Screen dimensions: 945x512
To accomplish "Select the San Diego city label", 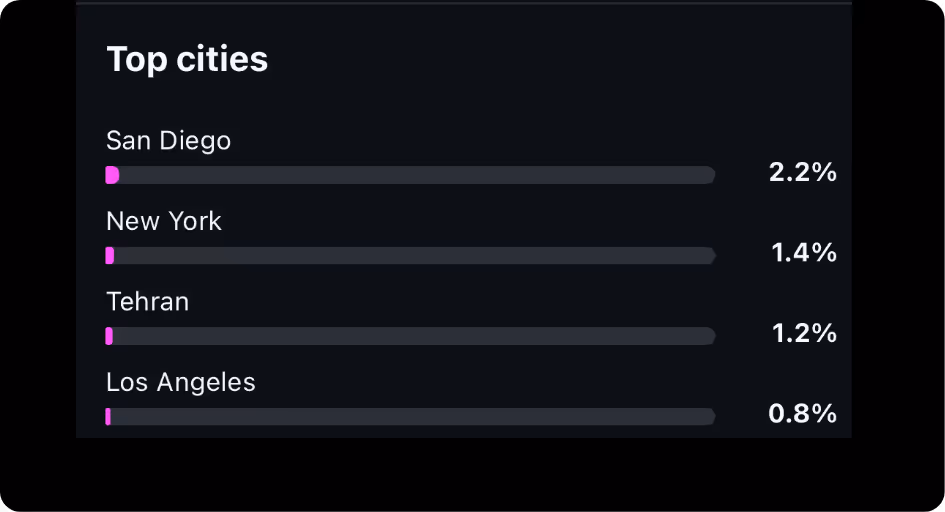I will 168,141.
